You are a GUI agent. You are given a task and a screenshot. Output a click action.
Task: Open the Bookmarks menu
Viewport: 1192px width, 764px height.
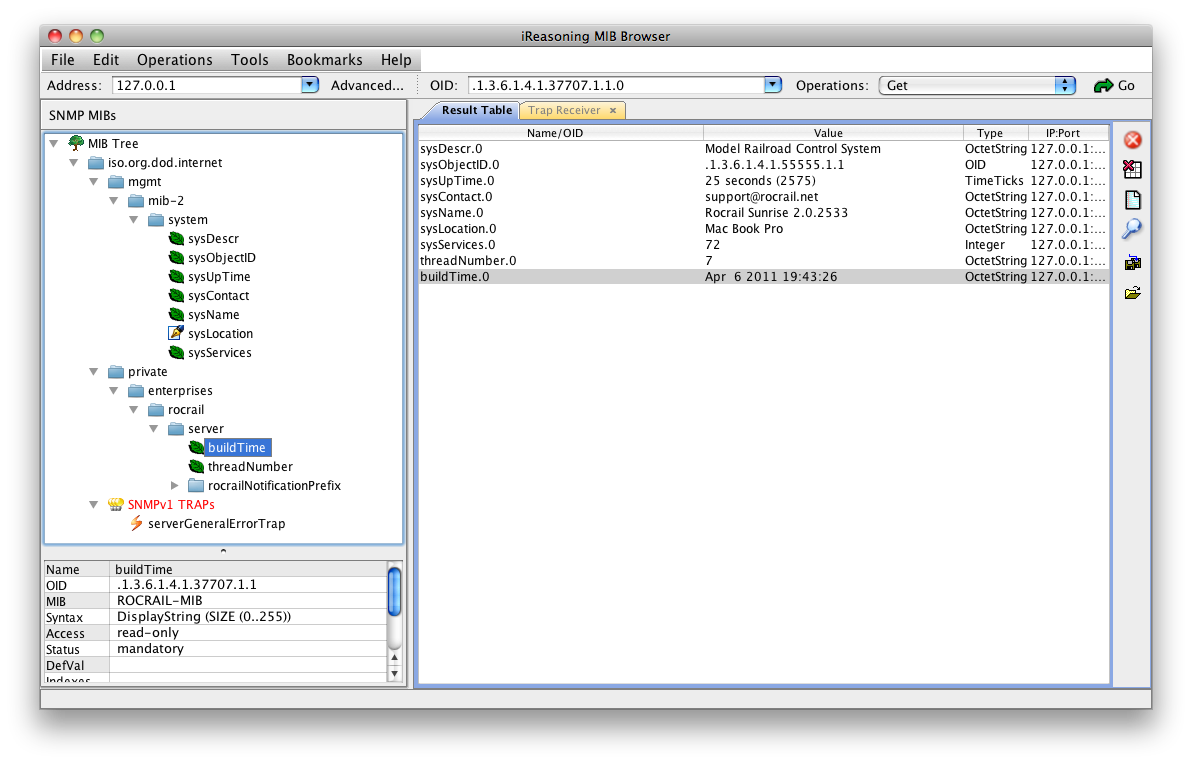point(324,60)
